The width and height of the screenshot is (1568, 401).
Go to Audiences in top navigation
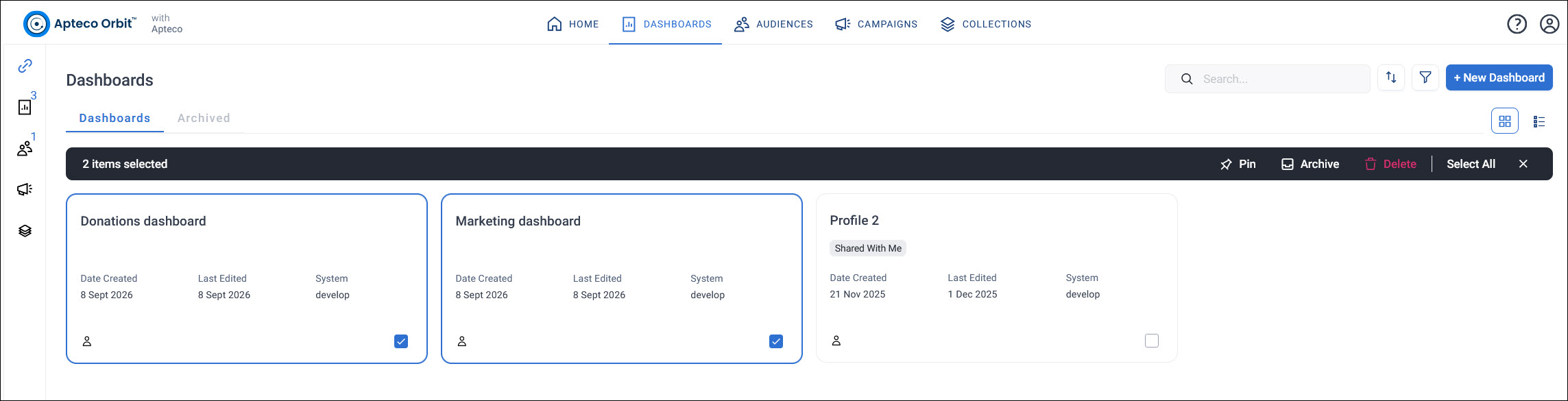tap(773, 24)
